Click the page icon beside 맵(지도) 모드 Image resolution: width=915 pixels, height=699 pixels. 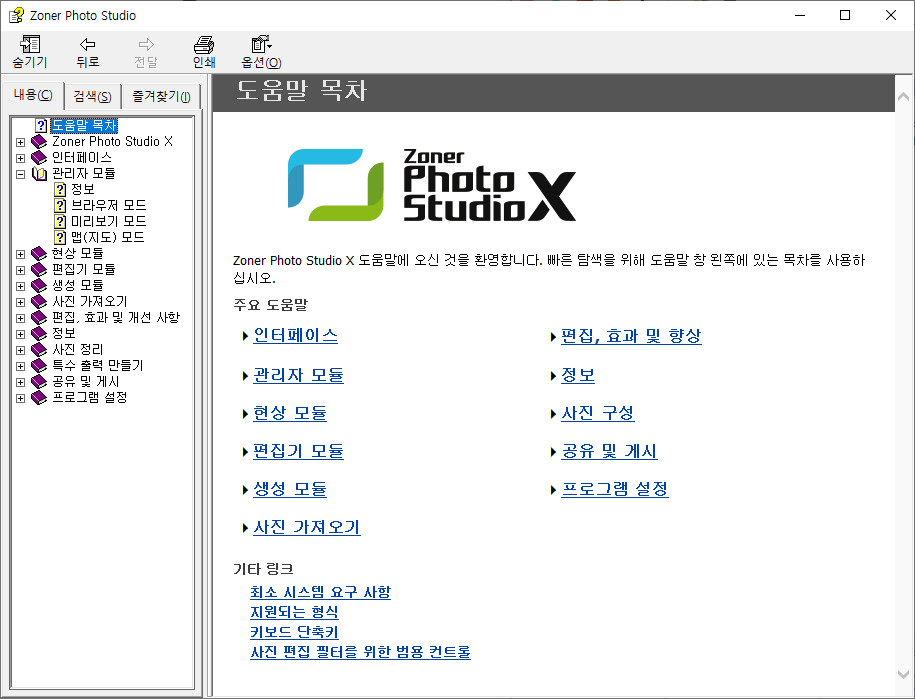pos(60,237)
